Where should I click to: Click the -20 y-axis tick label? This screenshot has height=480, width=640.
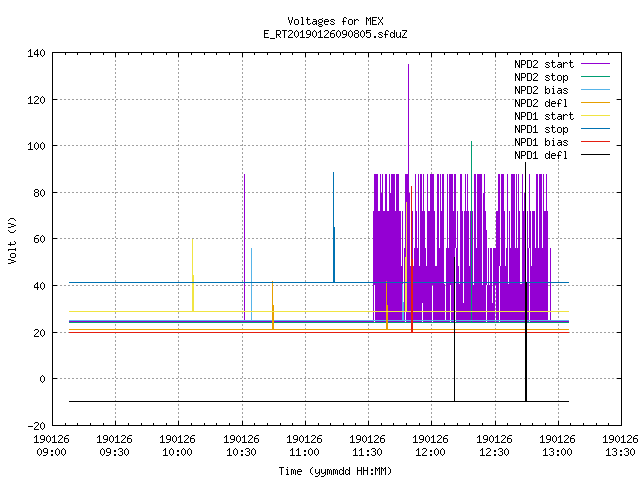coord(36,426)
